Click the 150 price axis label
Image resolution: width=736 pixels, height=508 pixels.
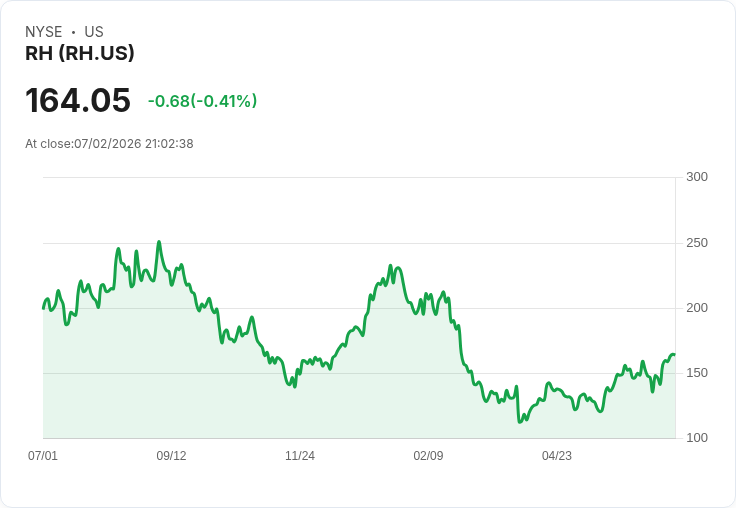[697, 373]
